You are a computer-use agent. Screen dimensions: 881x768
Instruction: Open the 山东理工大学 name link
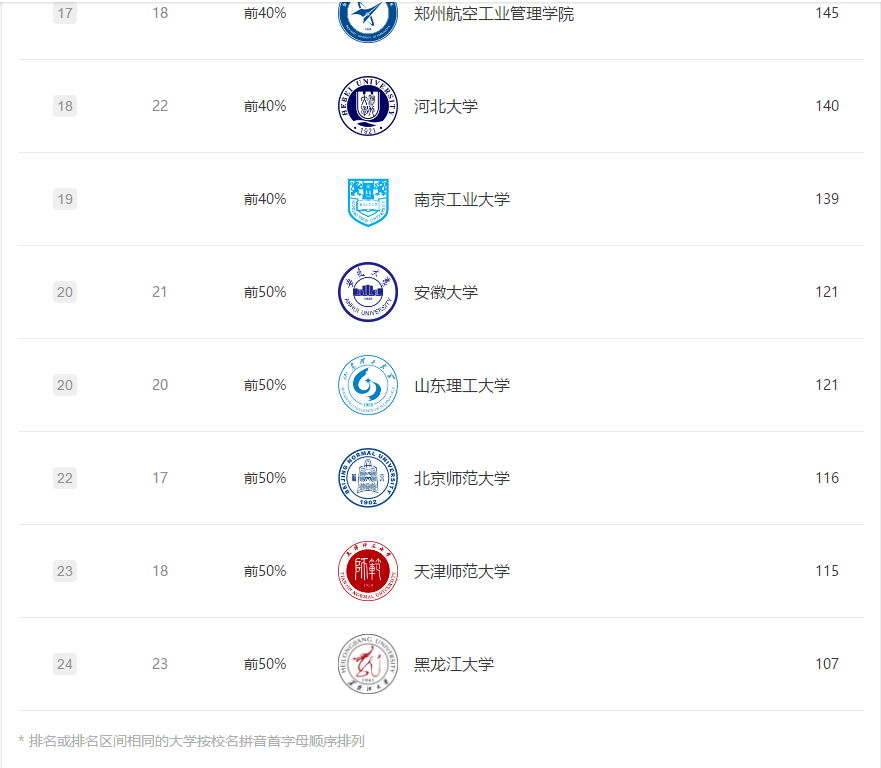[462, 385]
